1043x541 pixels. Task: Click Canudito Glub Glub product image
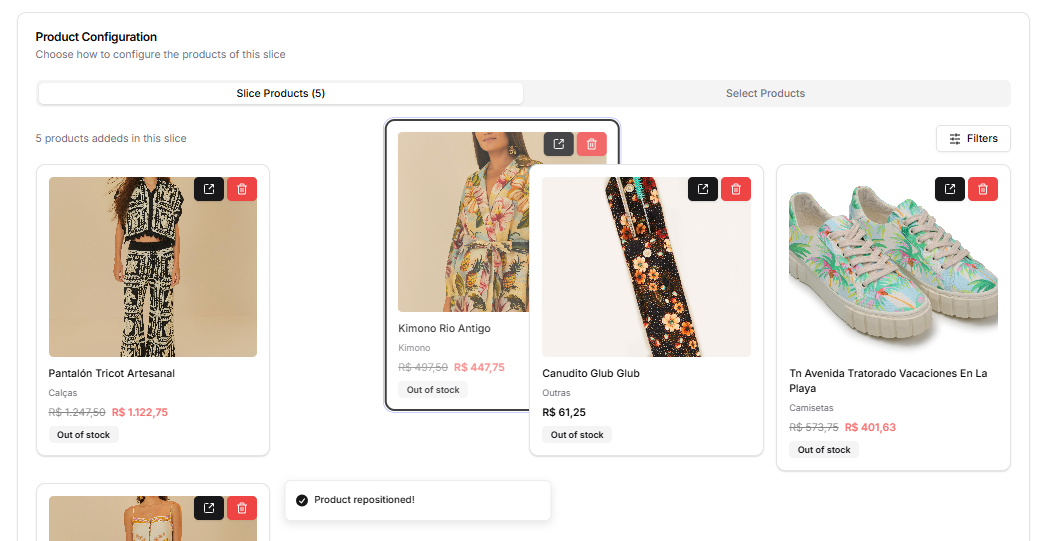[646, 267]
